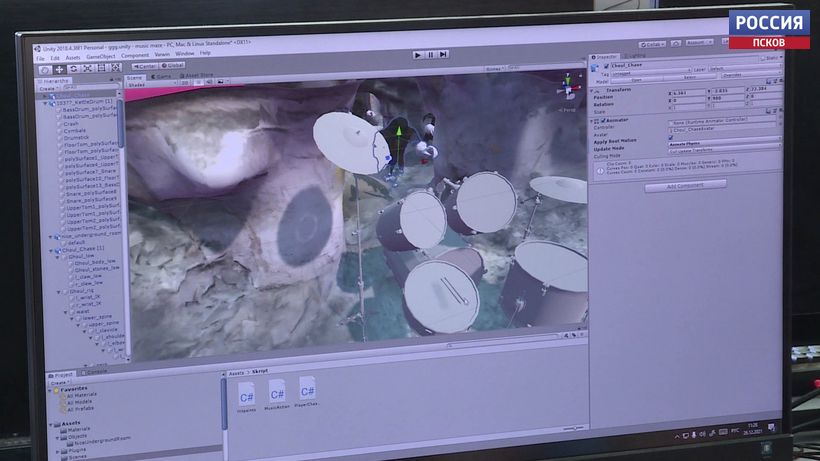Click the taskbar volume icon

pos(702,434)
